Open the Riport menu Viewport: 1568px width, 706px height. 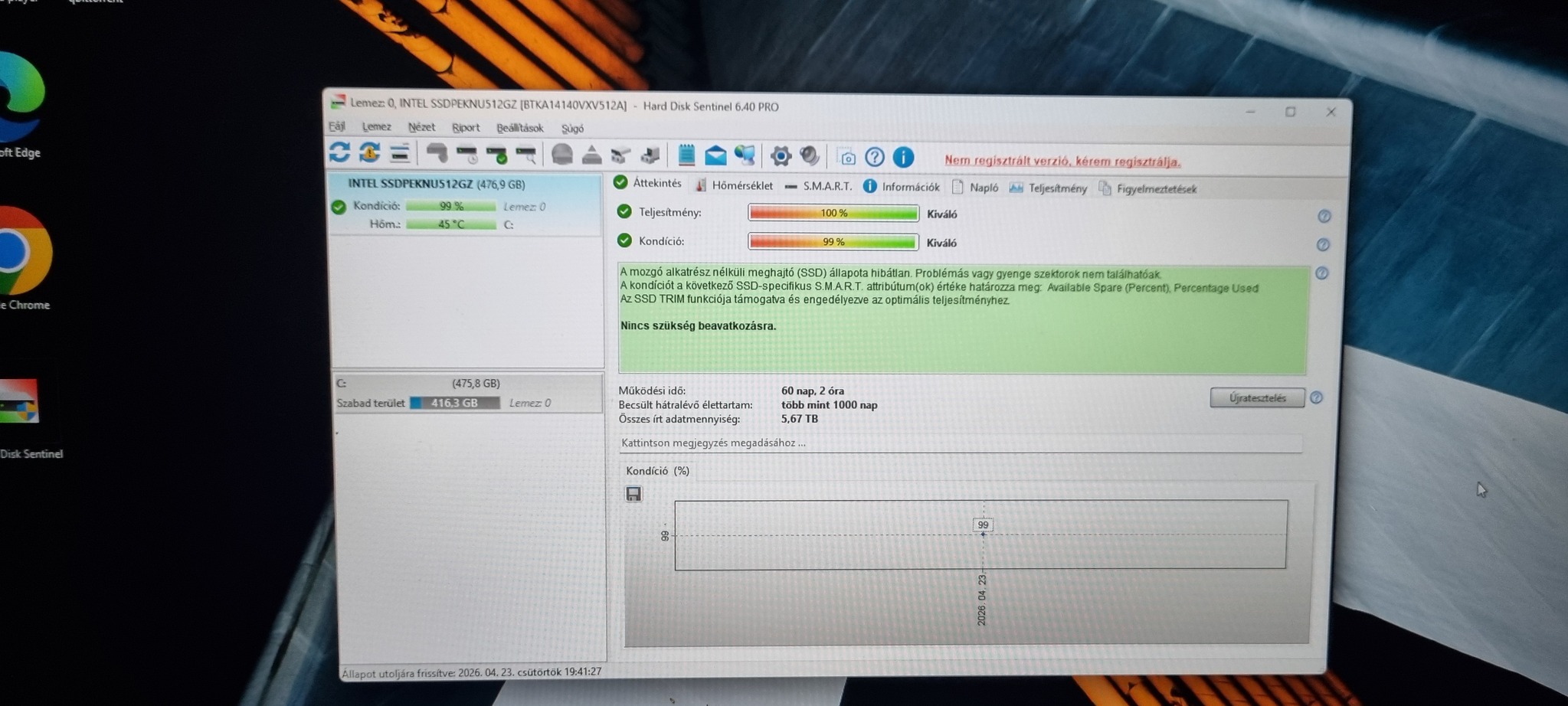pyautogui.click(x=466, y=128)
